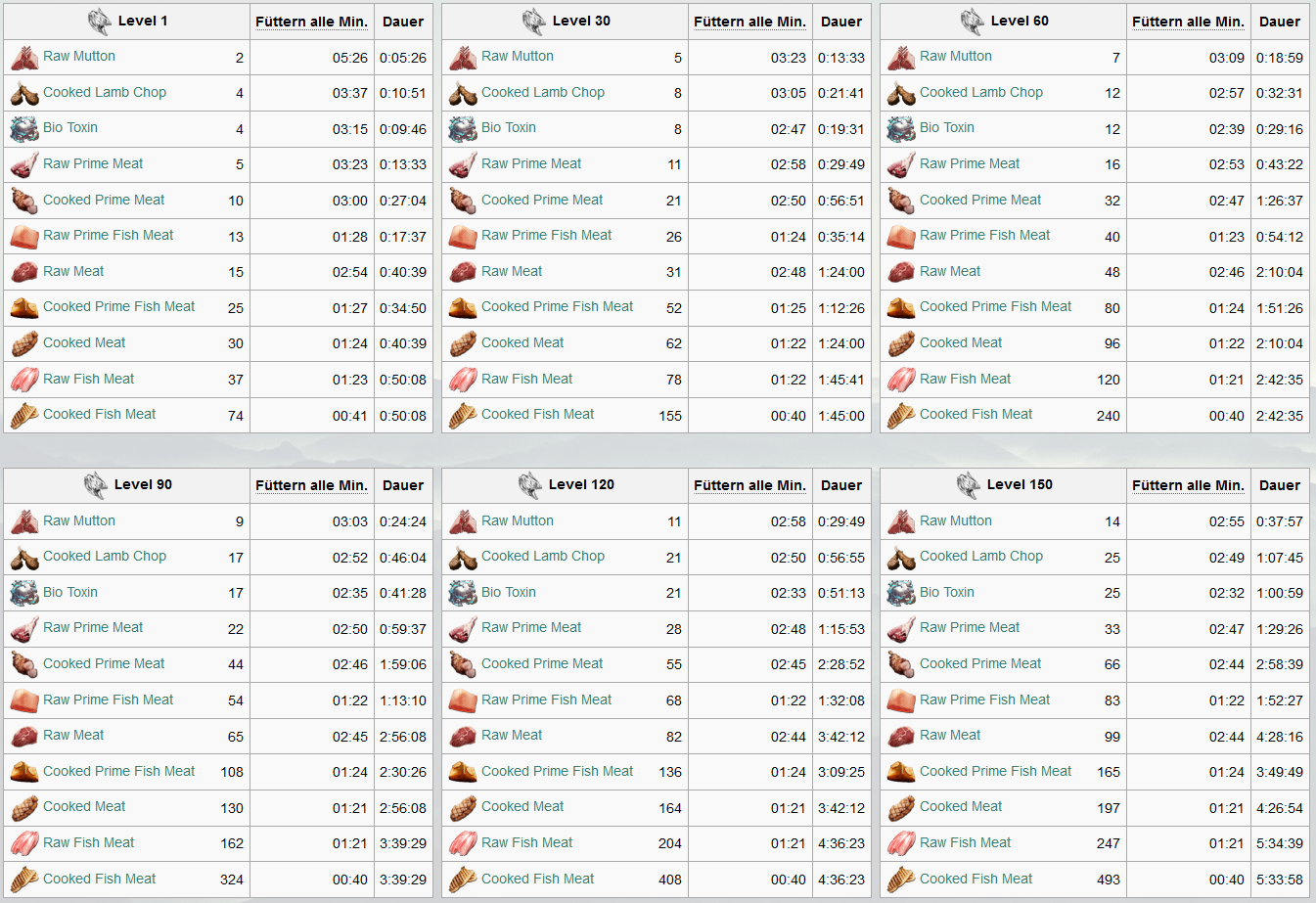Click Cooked Fish Meat icon in Level 60 table

click(901, 416)
